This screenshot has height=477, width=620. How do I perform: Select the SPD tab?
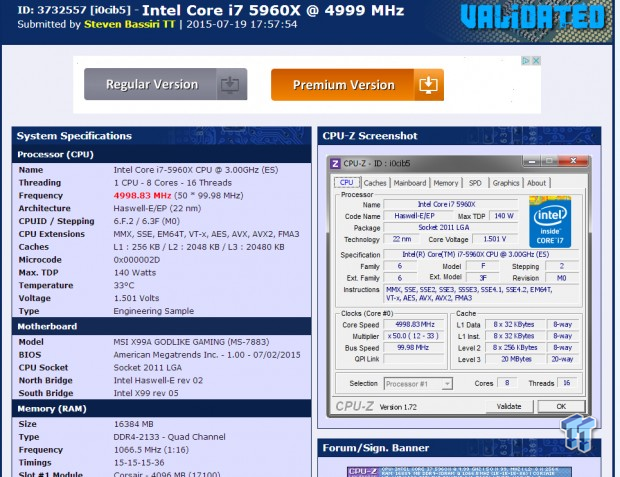(475, 183)
